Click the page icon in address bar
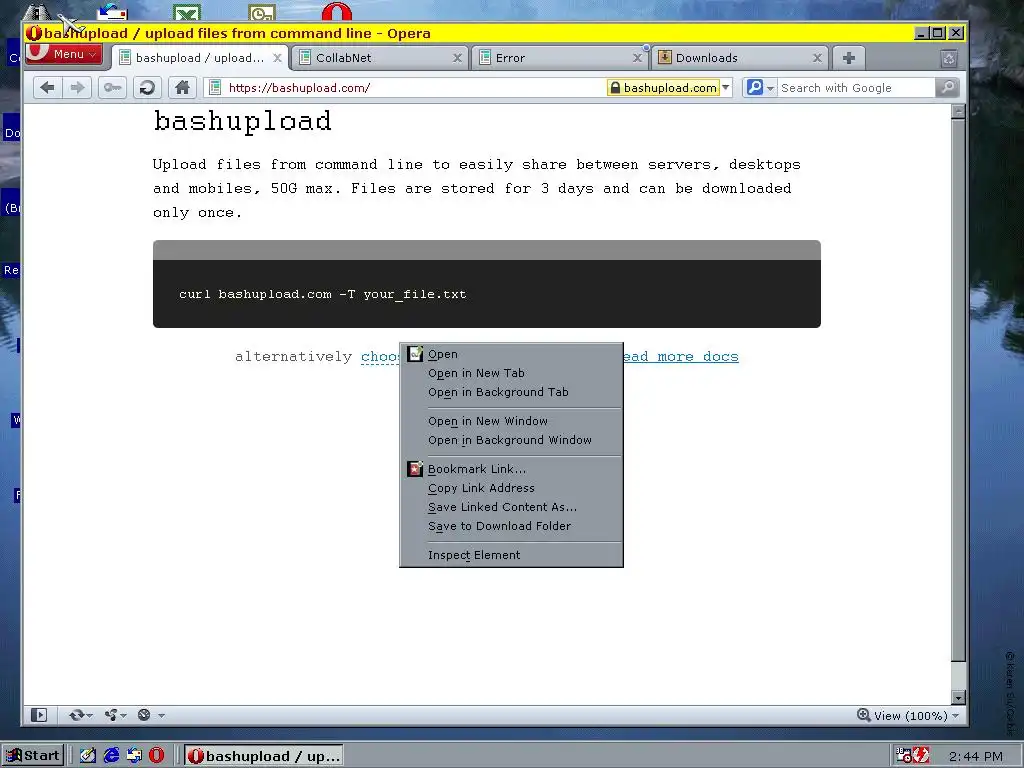Screen dimensions: 1024x768 [215, 88]
